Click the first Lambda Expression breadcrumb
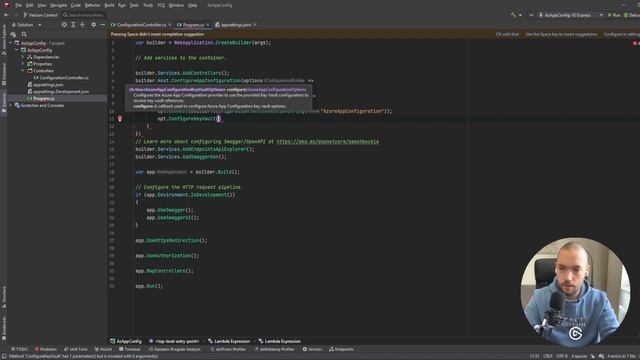 (229, 341)
